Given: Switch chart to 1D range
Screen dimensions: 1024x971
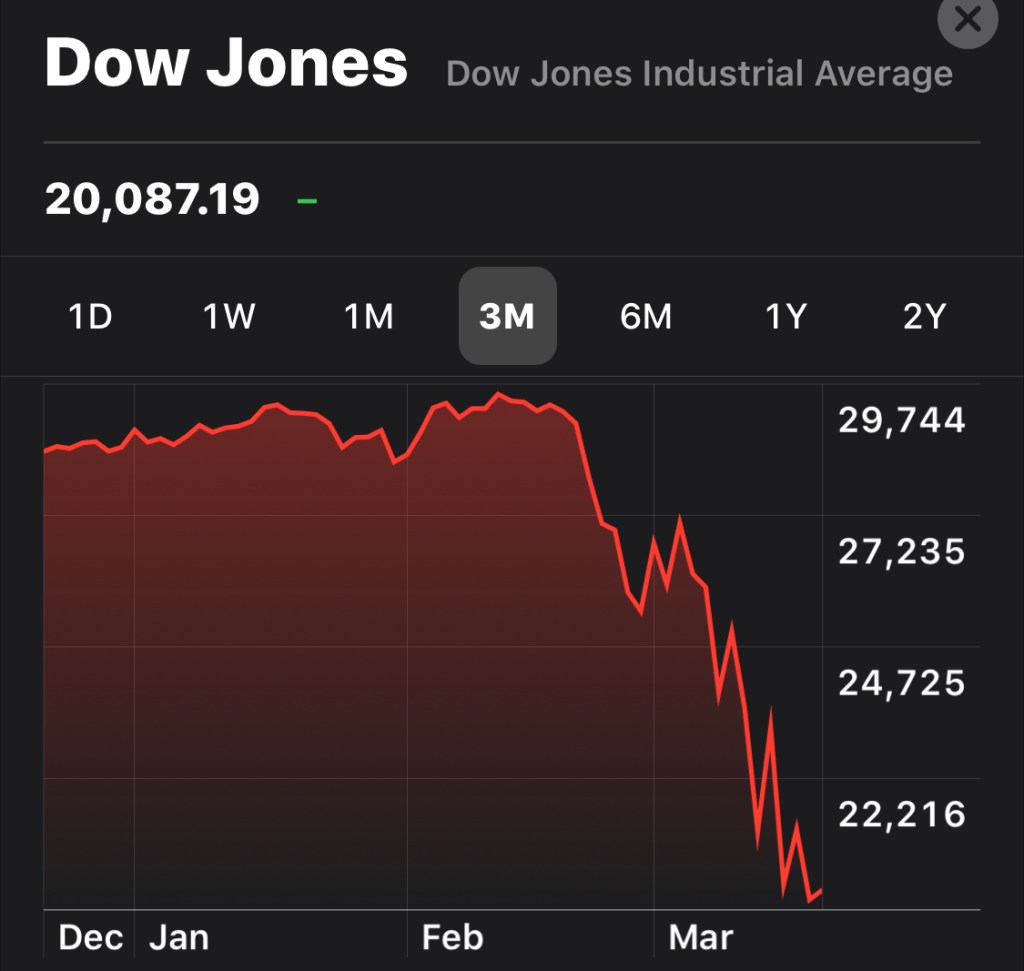Looking at the screenshot, I should 90,317.
